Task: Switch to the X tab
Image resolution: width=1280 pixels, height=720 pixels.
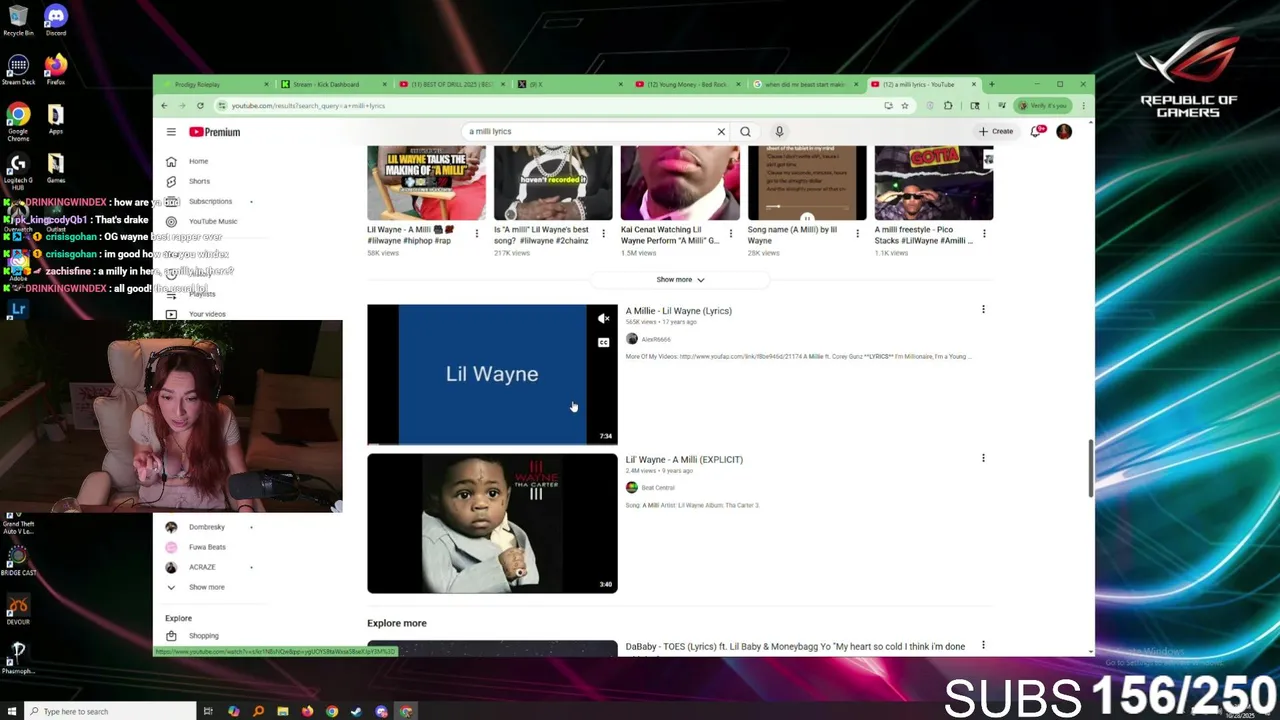Action: click(571, 84)
